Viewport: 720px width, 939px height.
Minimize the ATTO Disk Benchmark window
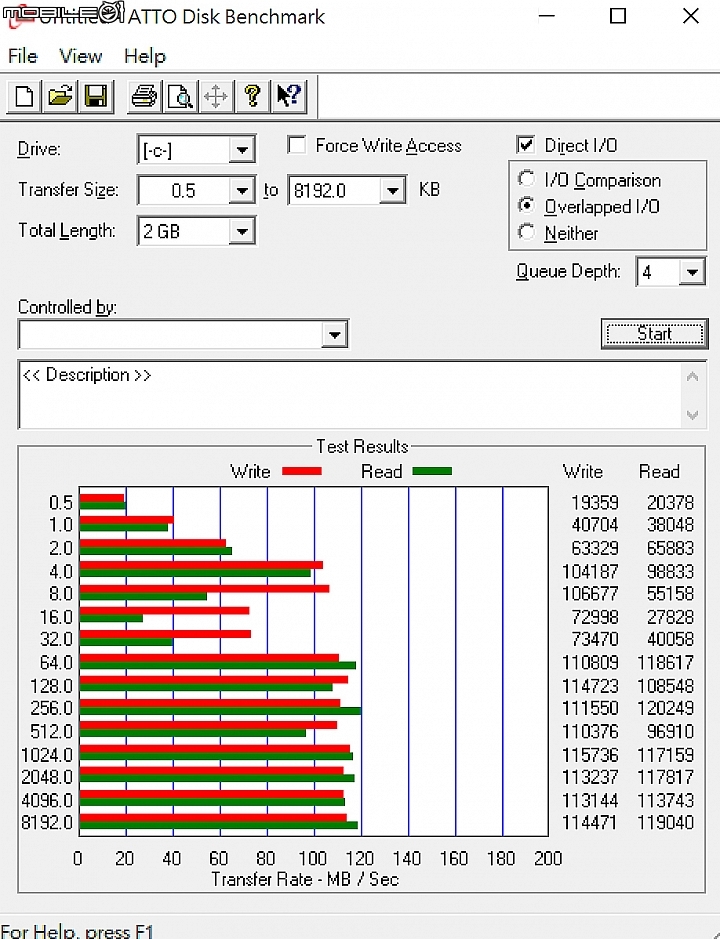pyautogui.click(x=546, y=16)
